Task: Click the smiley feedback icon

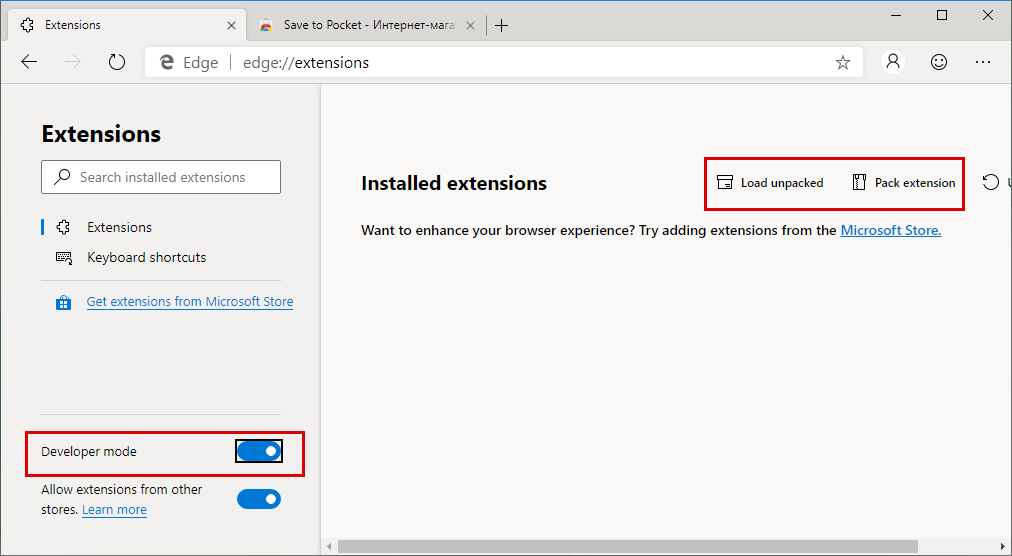Action: pyautogui.click(x=938, y=62)
